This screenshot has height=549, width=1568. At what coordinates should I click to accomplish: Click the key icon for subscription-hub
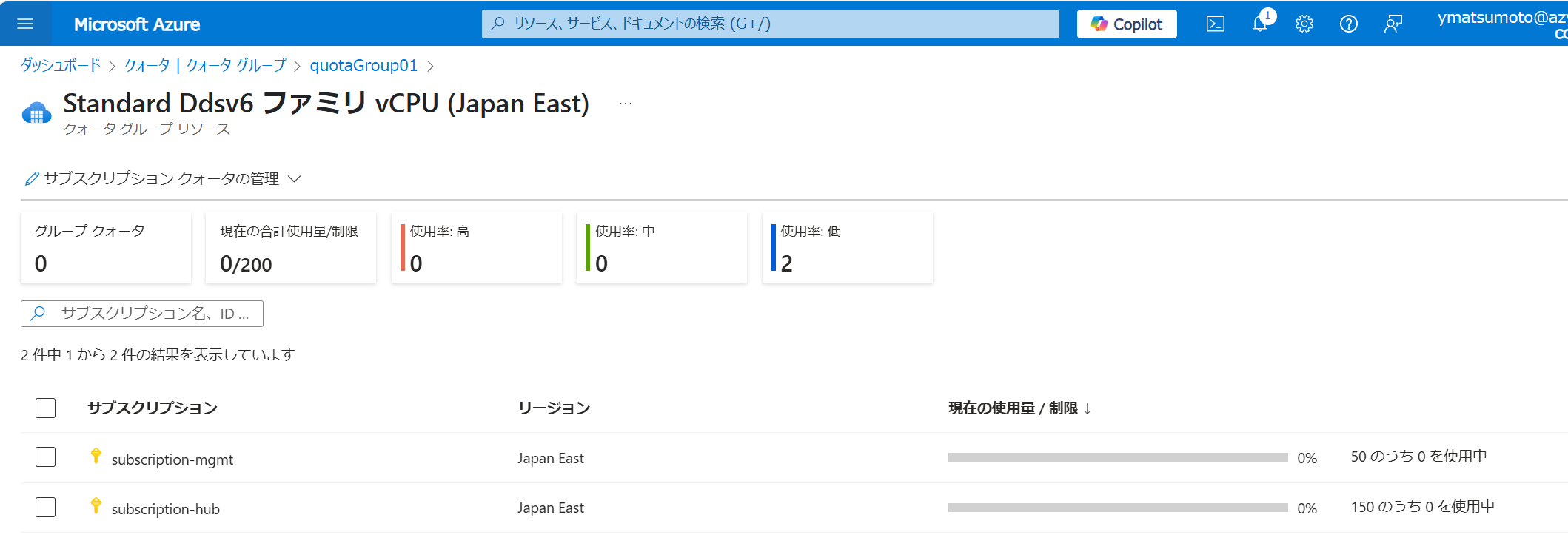[x=96, y=506]
